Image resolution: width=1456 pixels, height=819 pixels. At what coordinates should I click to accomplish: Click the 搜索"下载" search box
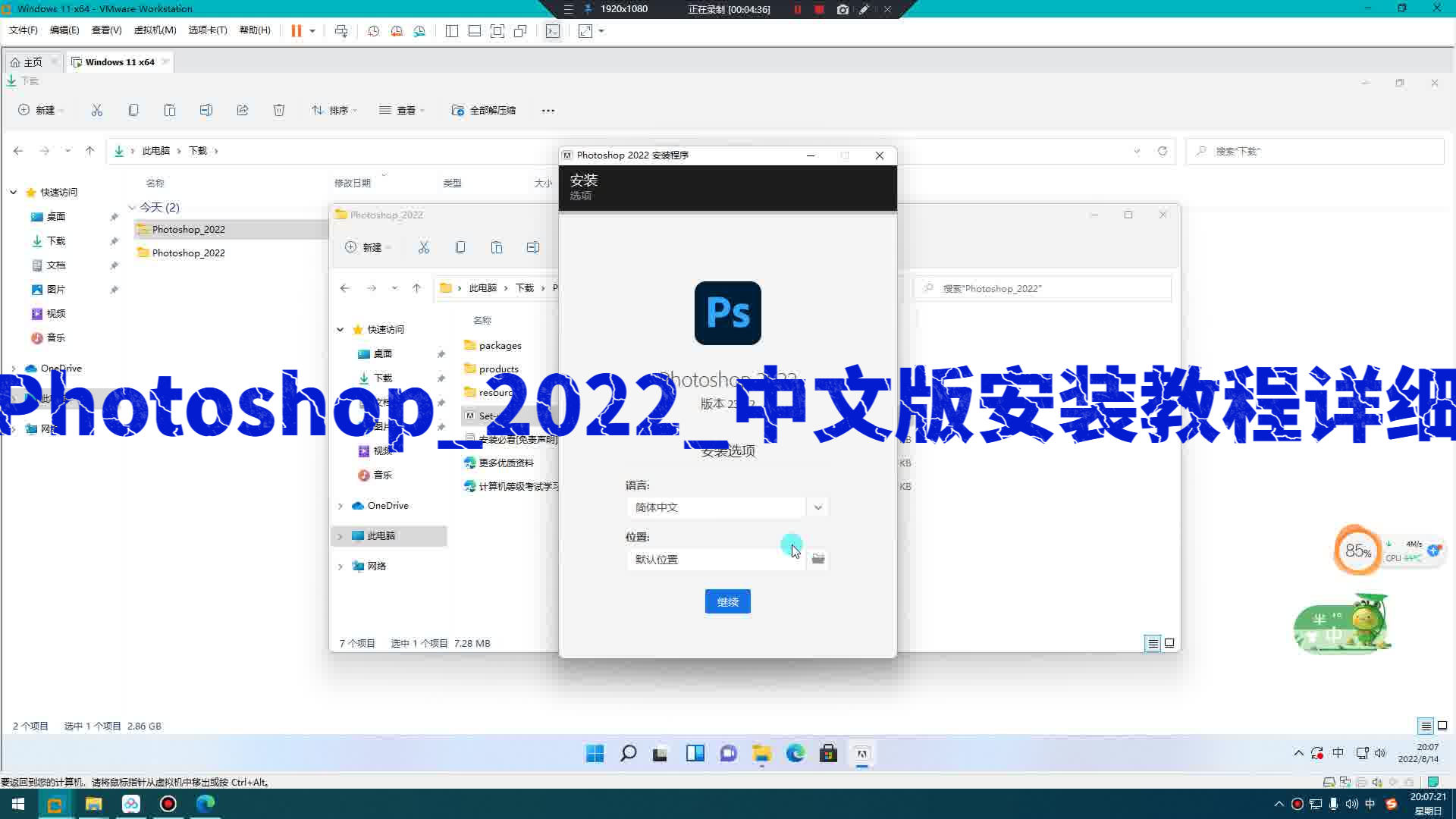(x=1314, y=152)
